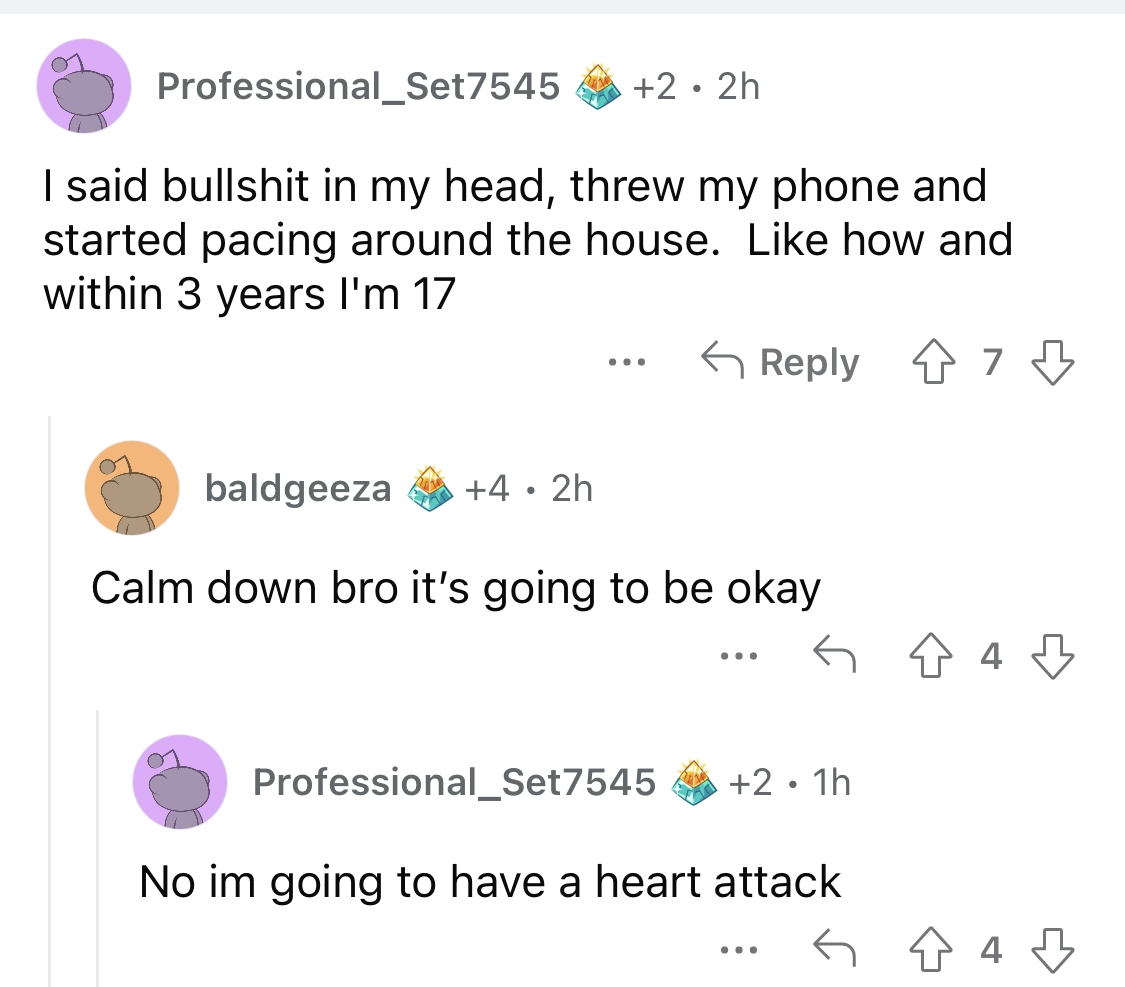
Task: Upvote baldgeeza's comment
Action: tap(931, 656)
